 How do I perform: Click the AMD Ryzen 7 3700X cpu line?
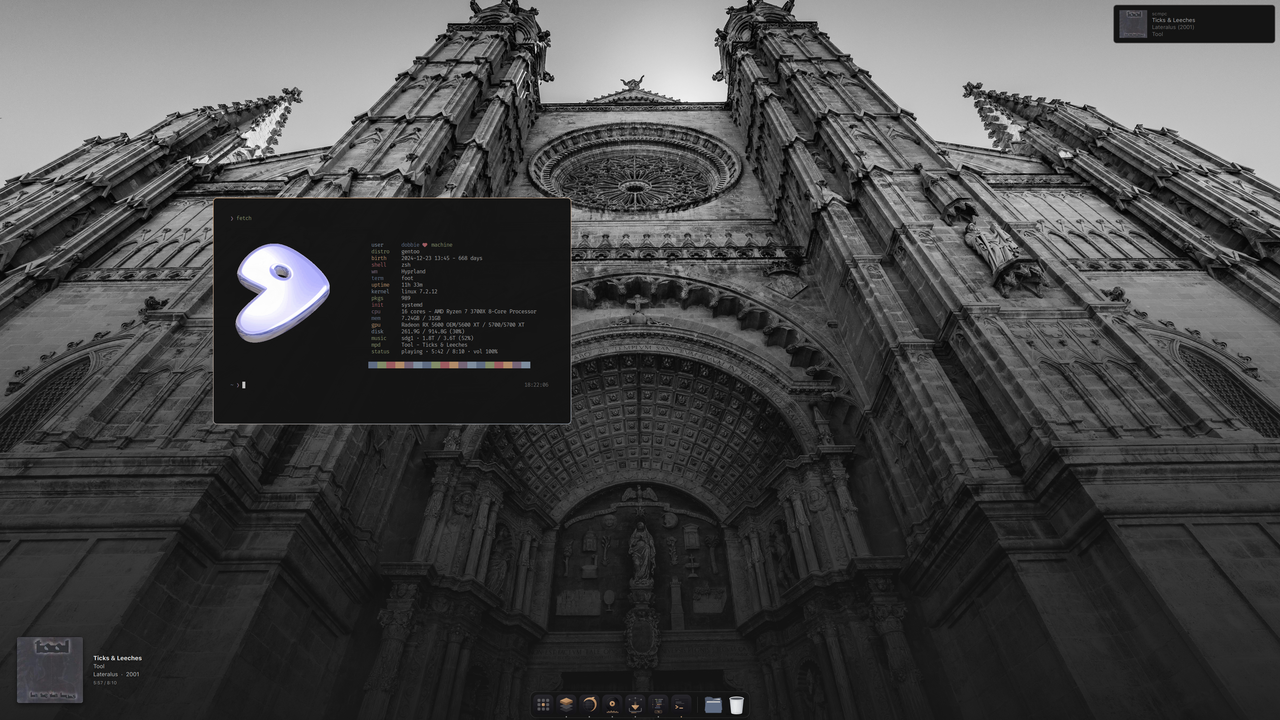pyautogui.click(x=469, y=311)
